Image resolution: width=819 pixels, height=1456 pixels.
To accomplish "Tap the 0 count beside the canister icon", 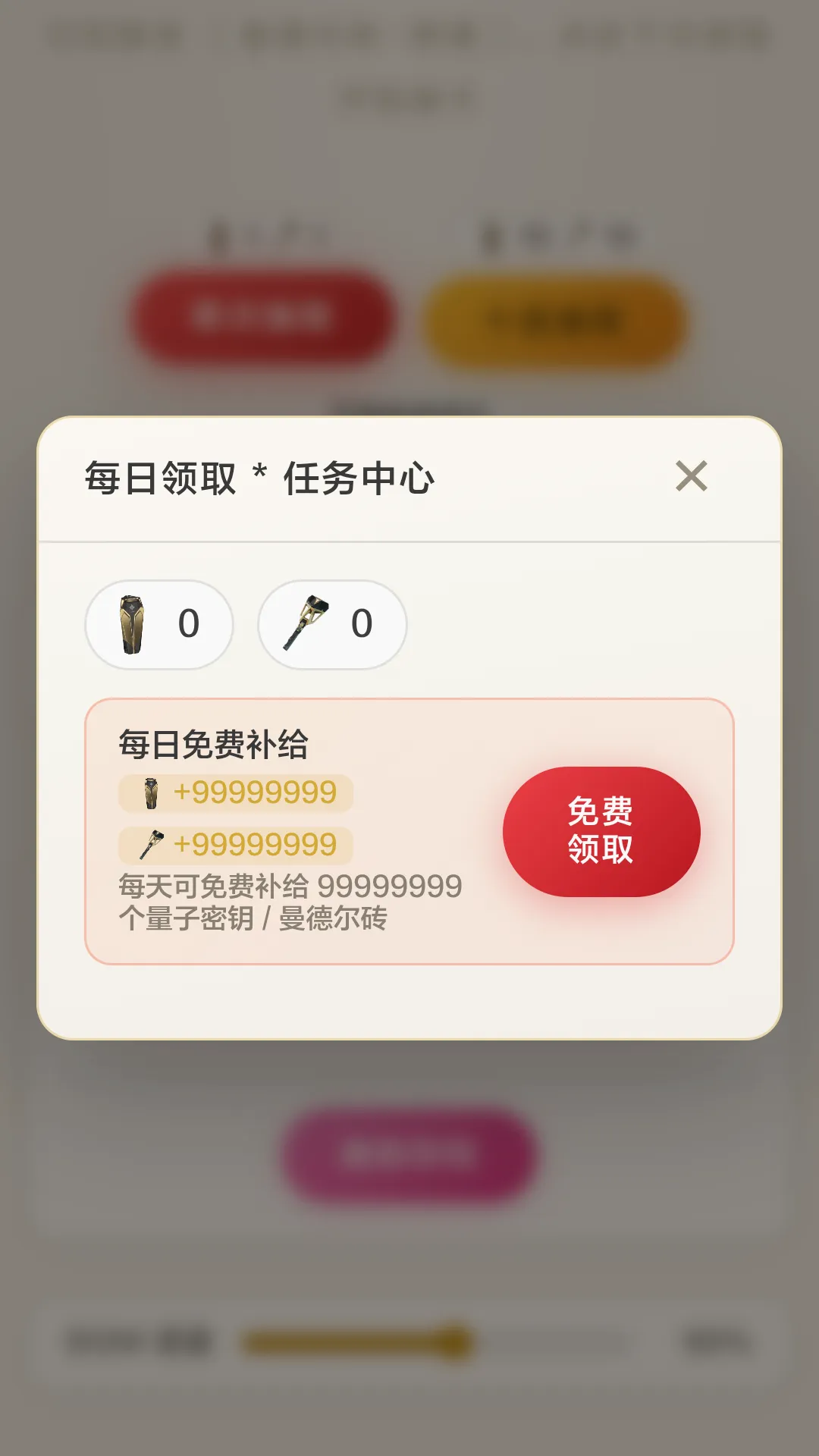I will tap(189, 624).
